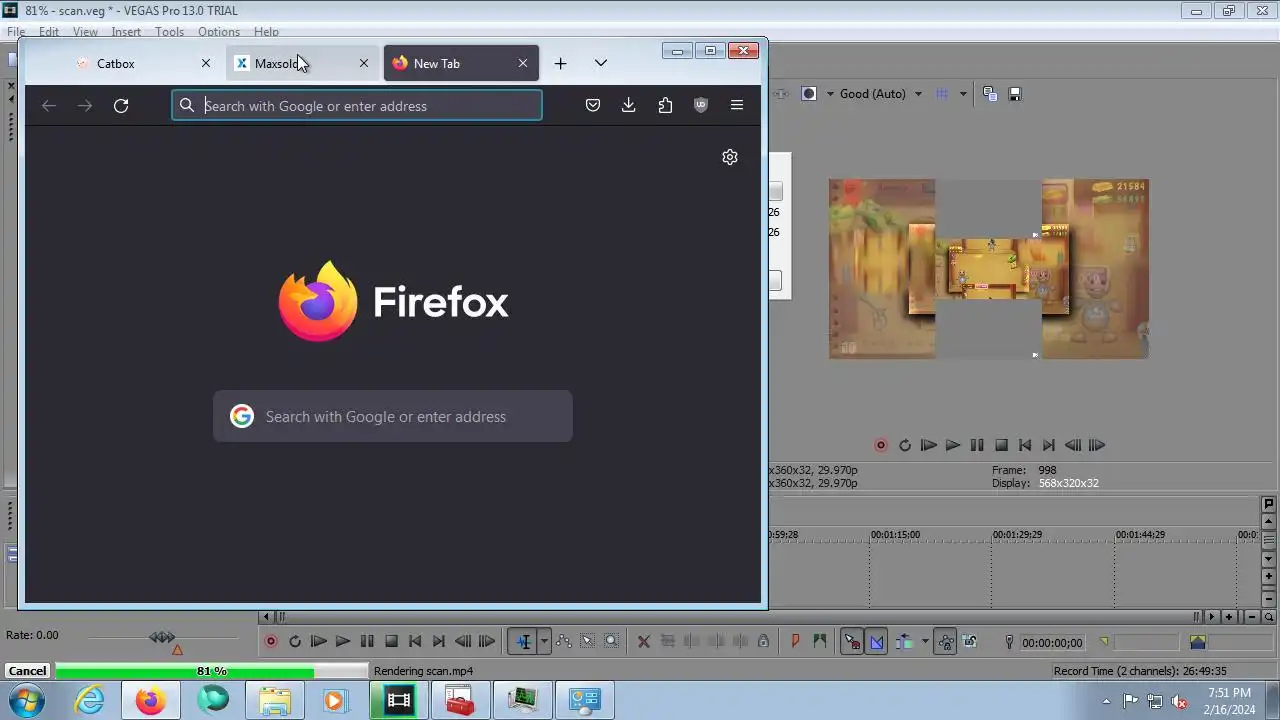Screen dimensions: 1280x720
Task: Toggle loop playback in bottom timeline transport
Action: pos(295,641)
